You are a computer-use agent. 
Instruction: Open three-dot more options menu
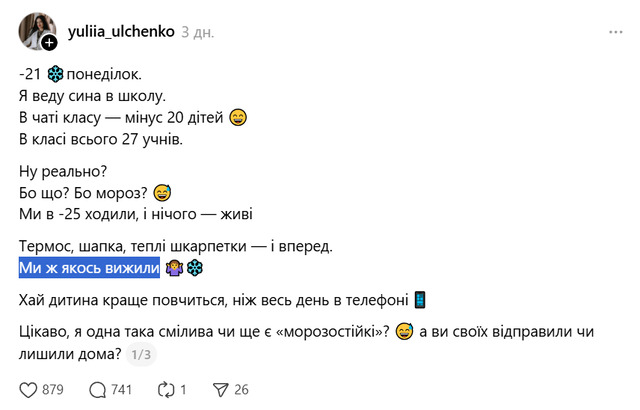point(616,32)
